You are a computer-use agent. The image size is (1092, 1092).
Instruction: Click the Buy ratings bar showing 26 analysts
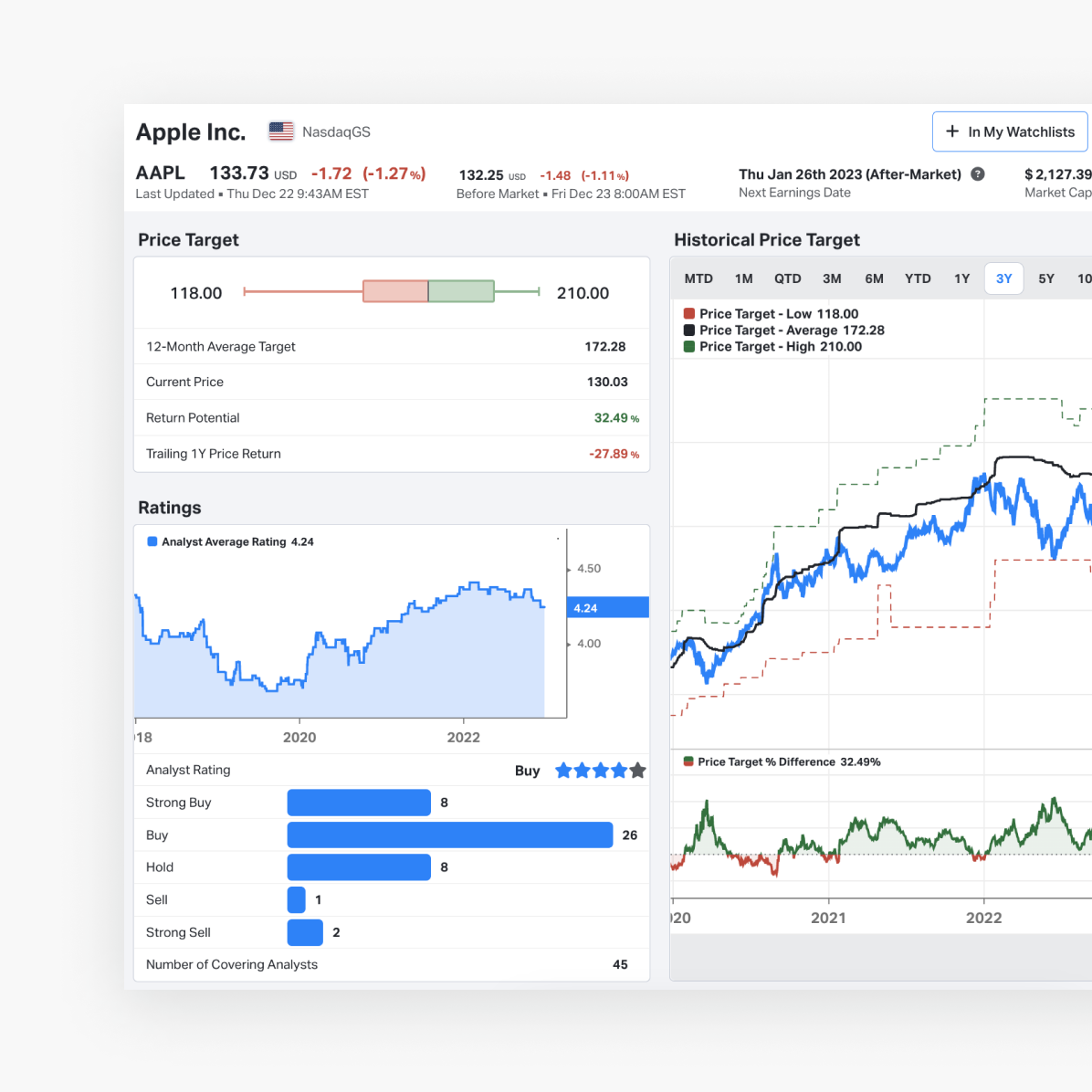coord(449,835)
